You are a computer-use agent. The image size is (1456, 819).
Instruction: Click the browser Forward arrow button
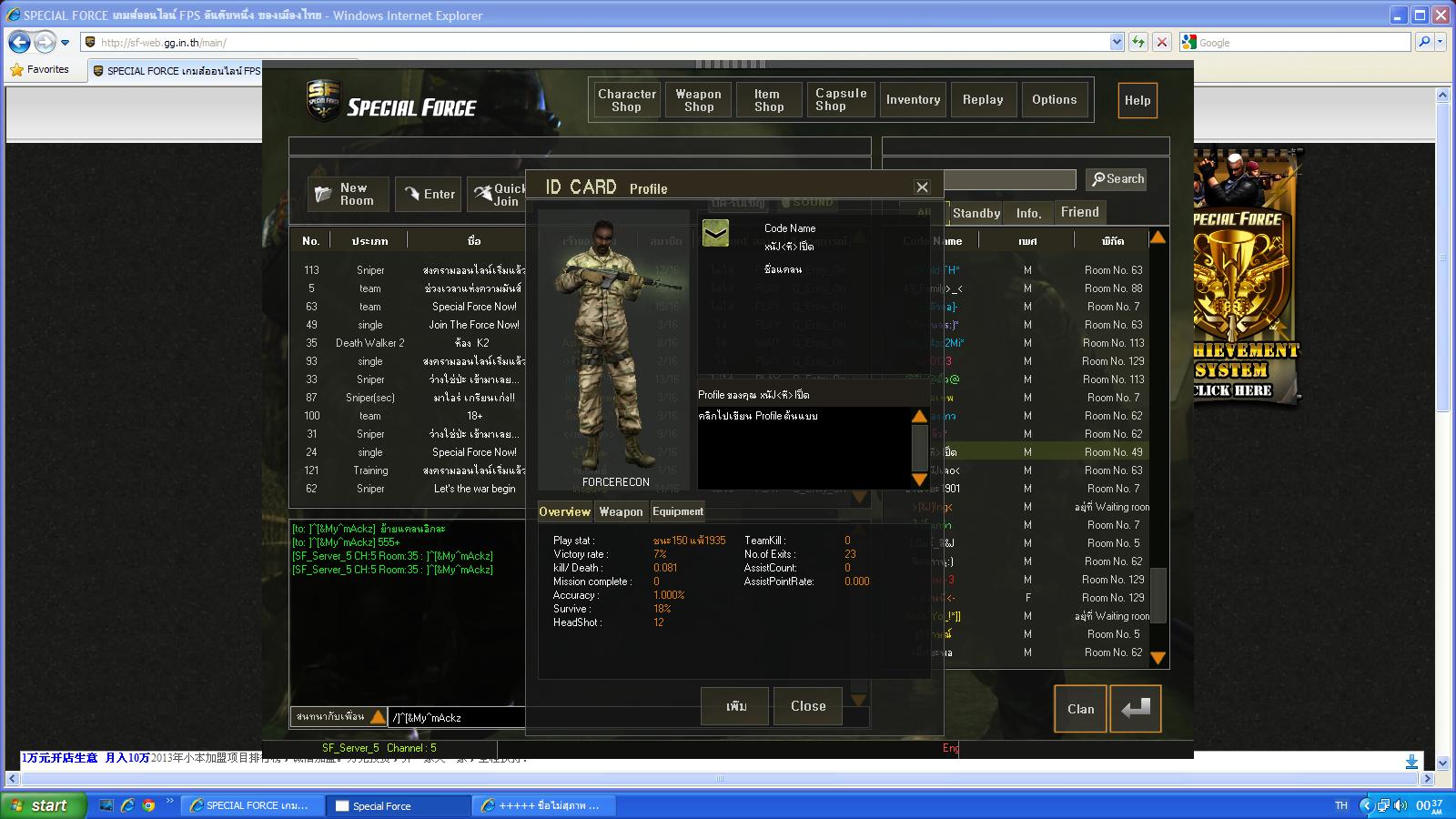[44, 42]
